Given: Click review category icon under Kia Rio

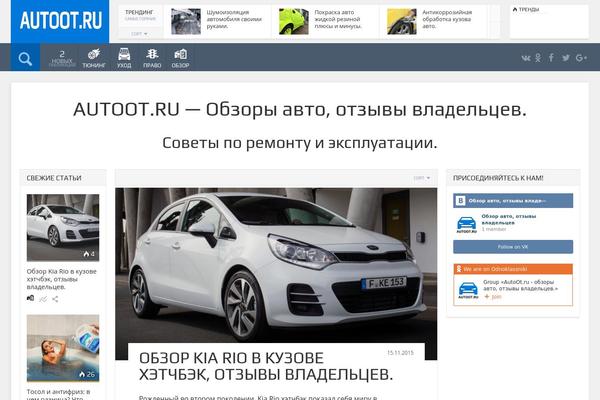Looking at the screenshot, I should [x=31, y=298].
